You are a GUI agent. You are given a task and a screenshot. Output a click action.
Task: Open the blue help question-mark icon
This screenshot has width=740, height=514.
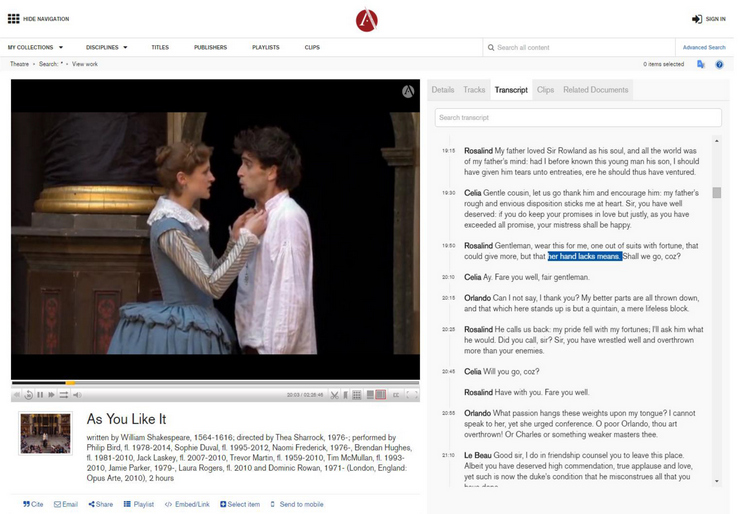[x=719, y=64]
